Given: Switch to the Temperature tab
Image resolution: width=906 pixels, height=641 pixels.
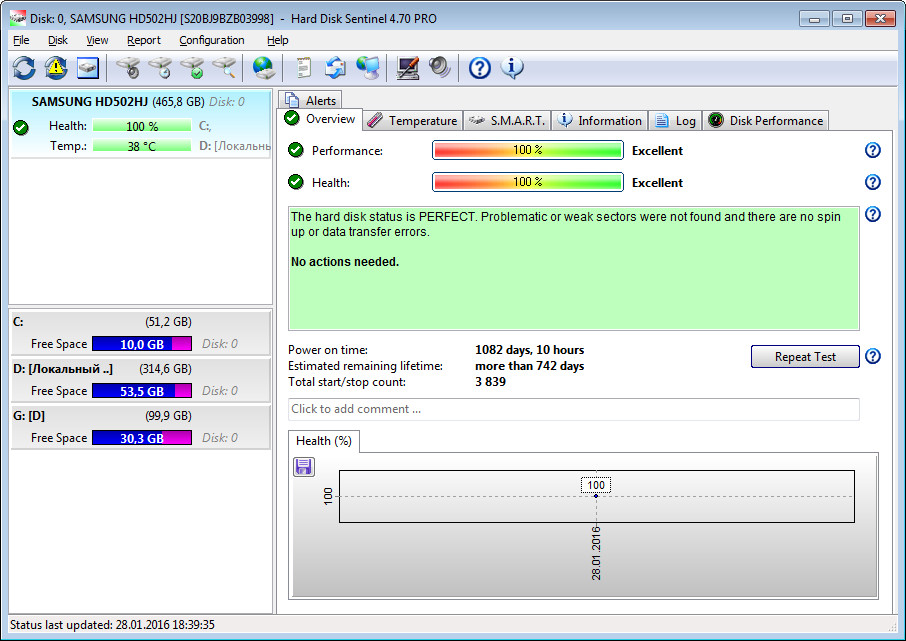Looking at the screenshot, I should [412, 121].
